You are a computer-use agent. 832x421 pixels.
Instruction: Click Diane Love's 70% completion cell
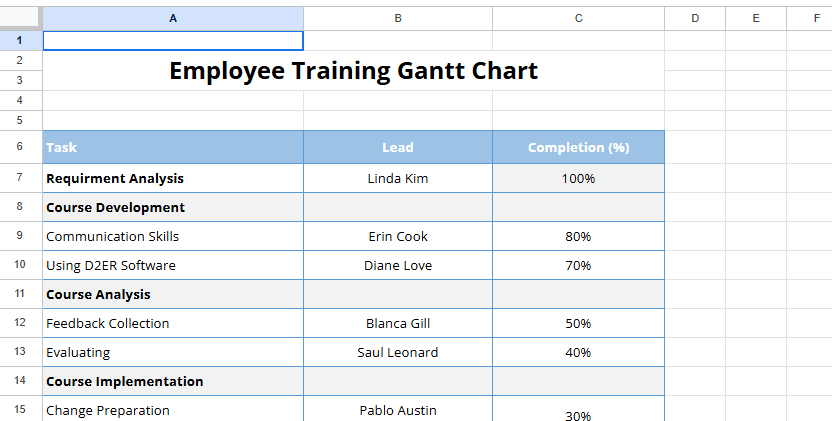click(578, 265)
